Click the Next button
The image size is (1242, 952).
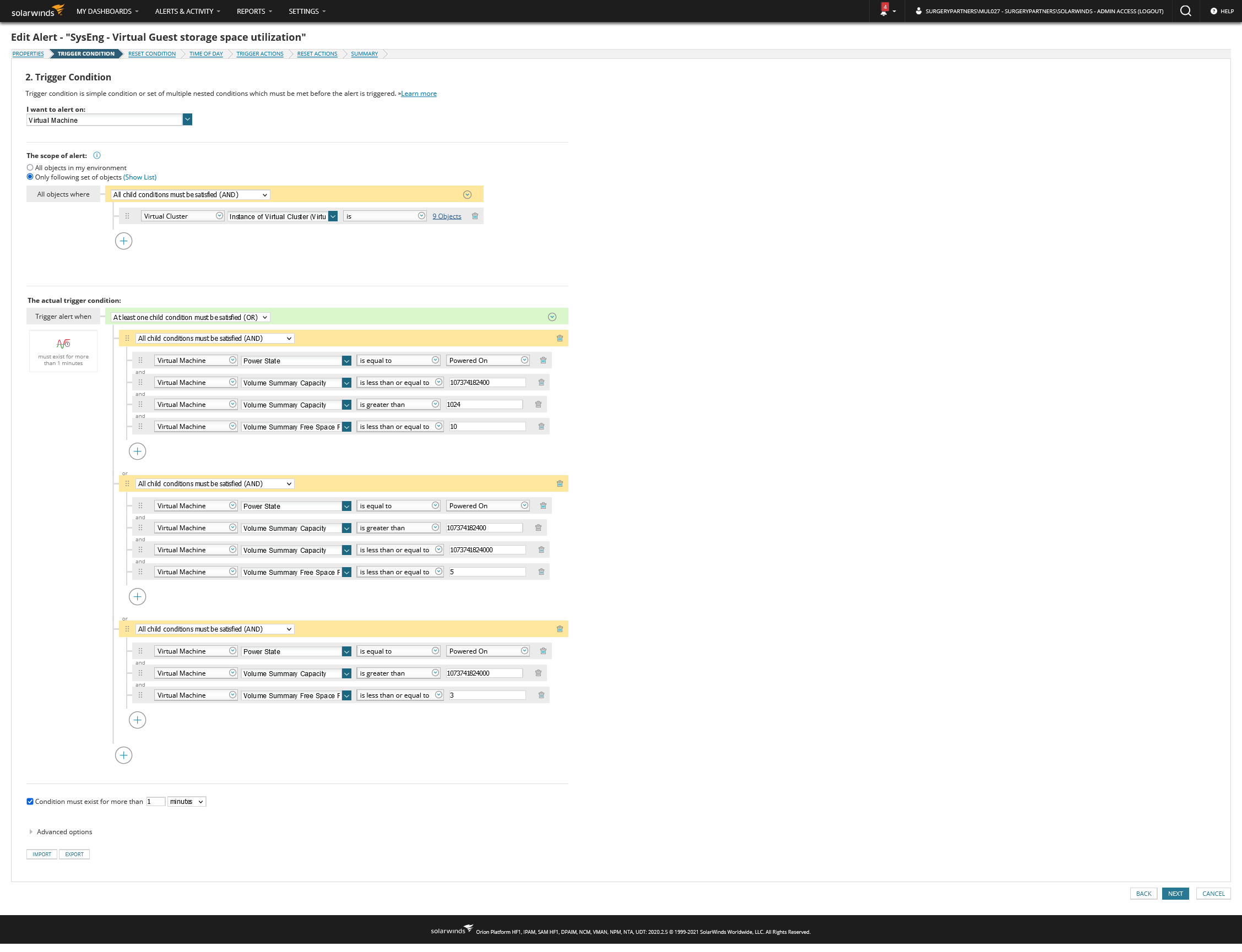click(1175, 894)
